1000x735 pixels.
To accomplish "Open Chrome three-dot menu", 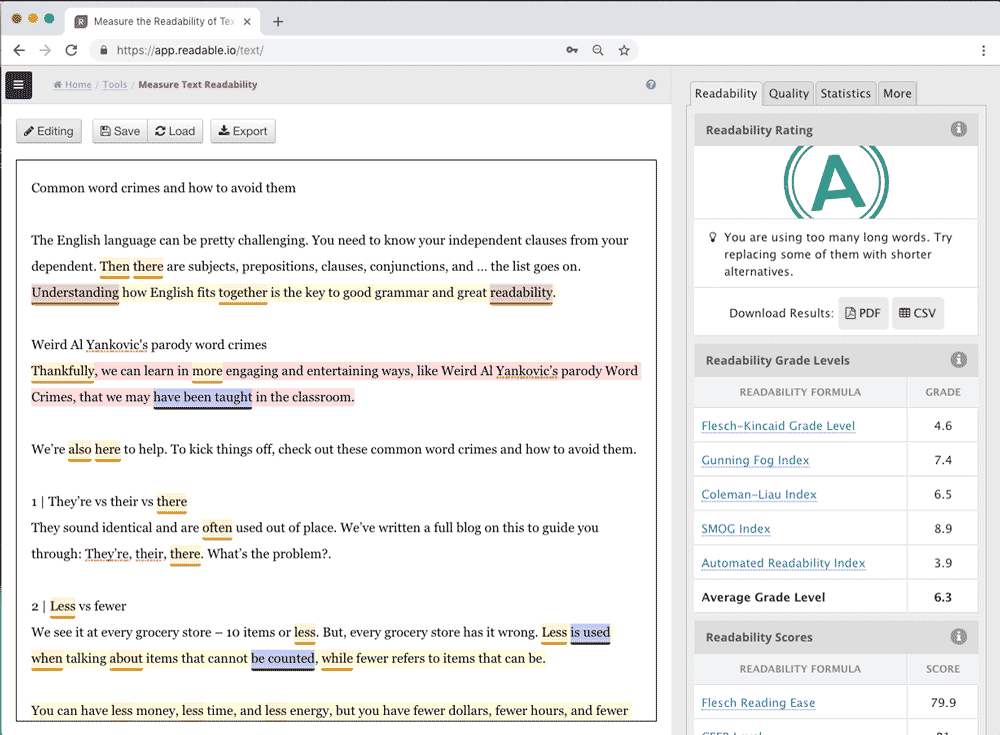I will coord(983,50).
